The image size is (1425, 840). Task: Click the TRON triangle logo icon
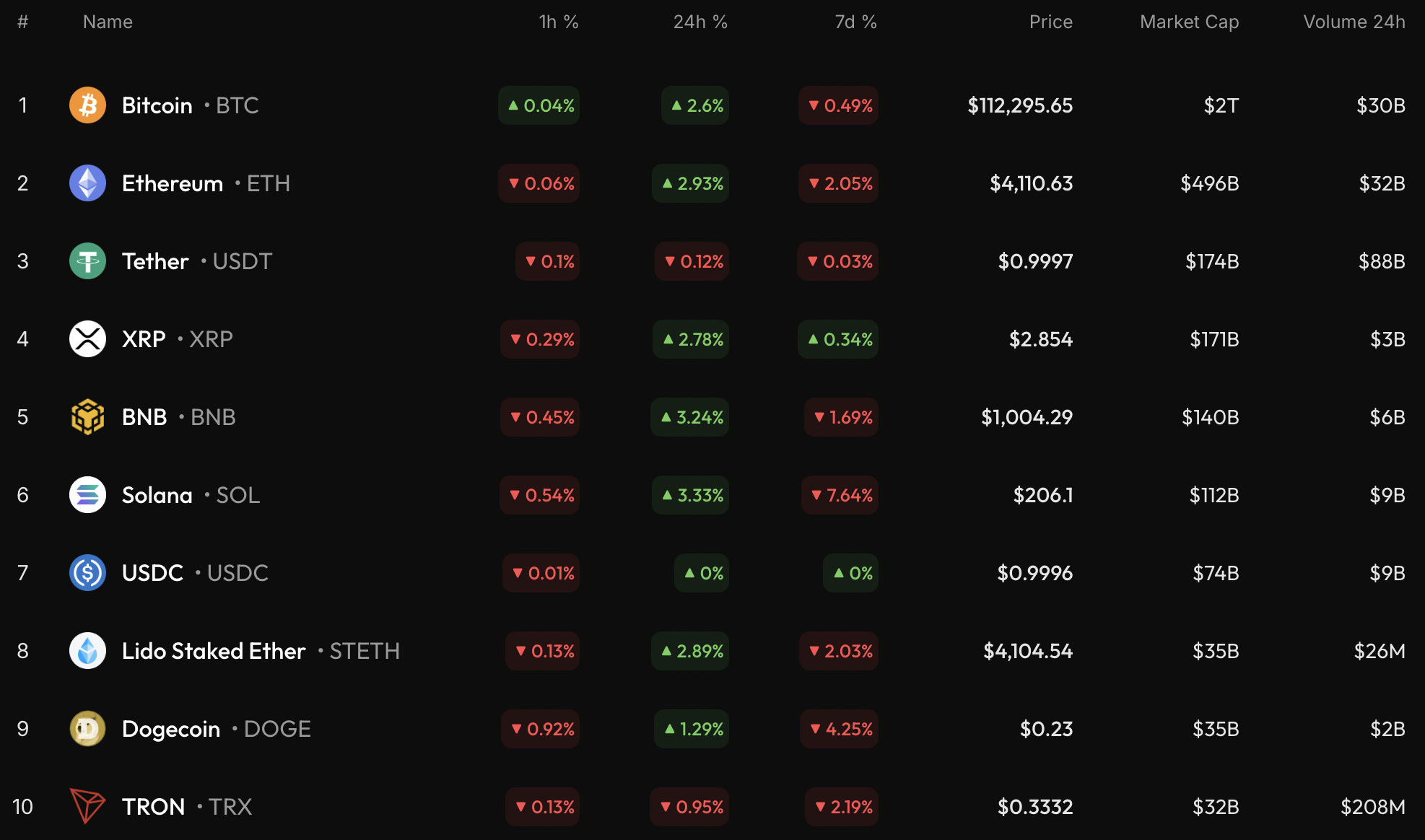87,806
